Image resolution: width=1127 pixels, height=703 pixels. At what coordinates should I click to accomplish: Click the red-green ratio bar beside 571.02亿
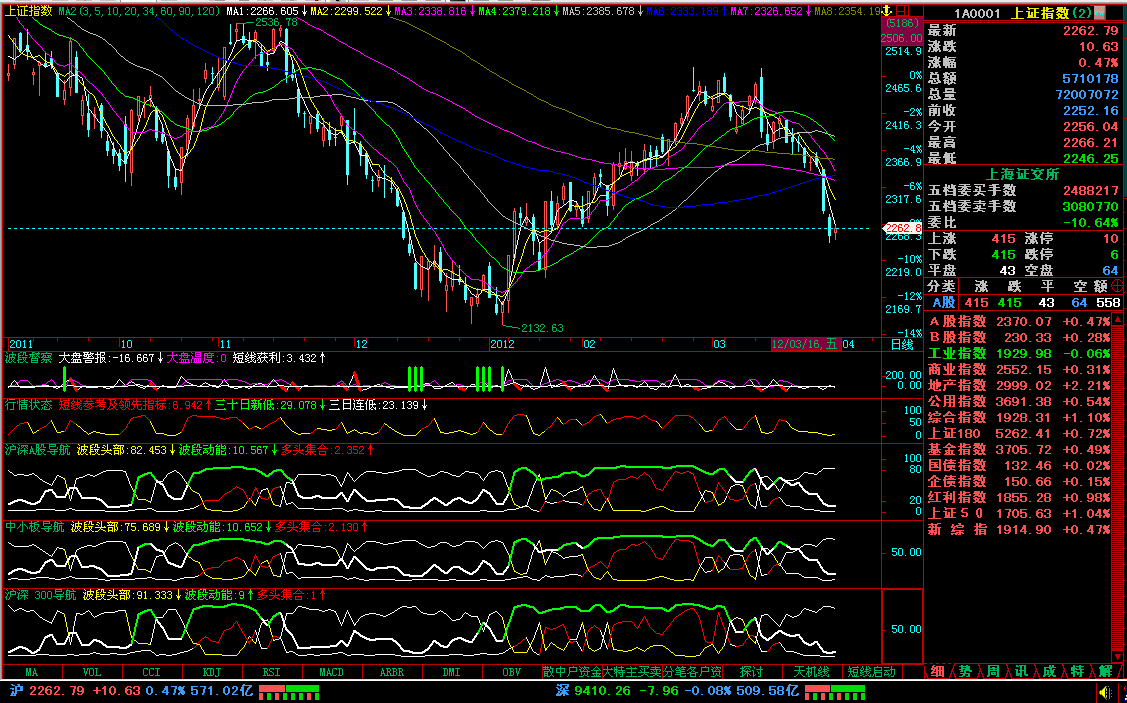(x=289, y=692)
